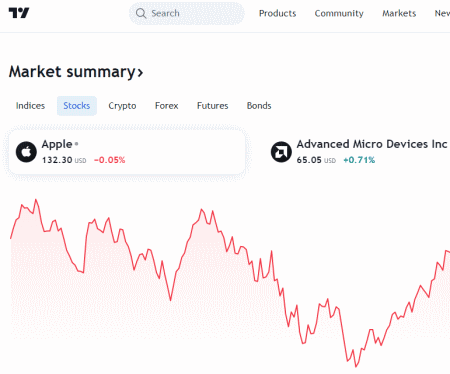Viewport: 450px width, 374px height.
Task: Switch to the Crypto tab
Action: [x=122, y=106]
